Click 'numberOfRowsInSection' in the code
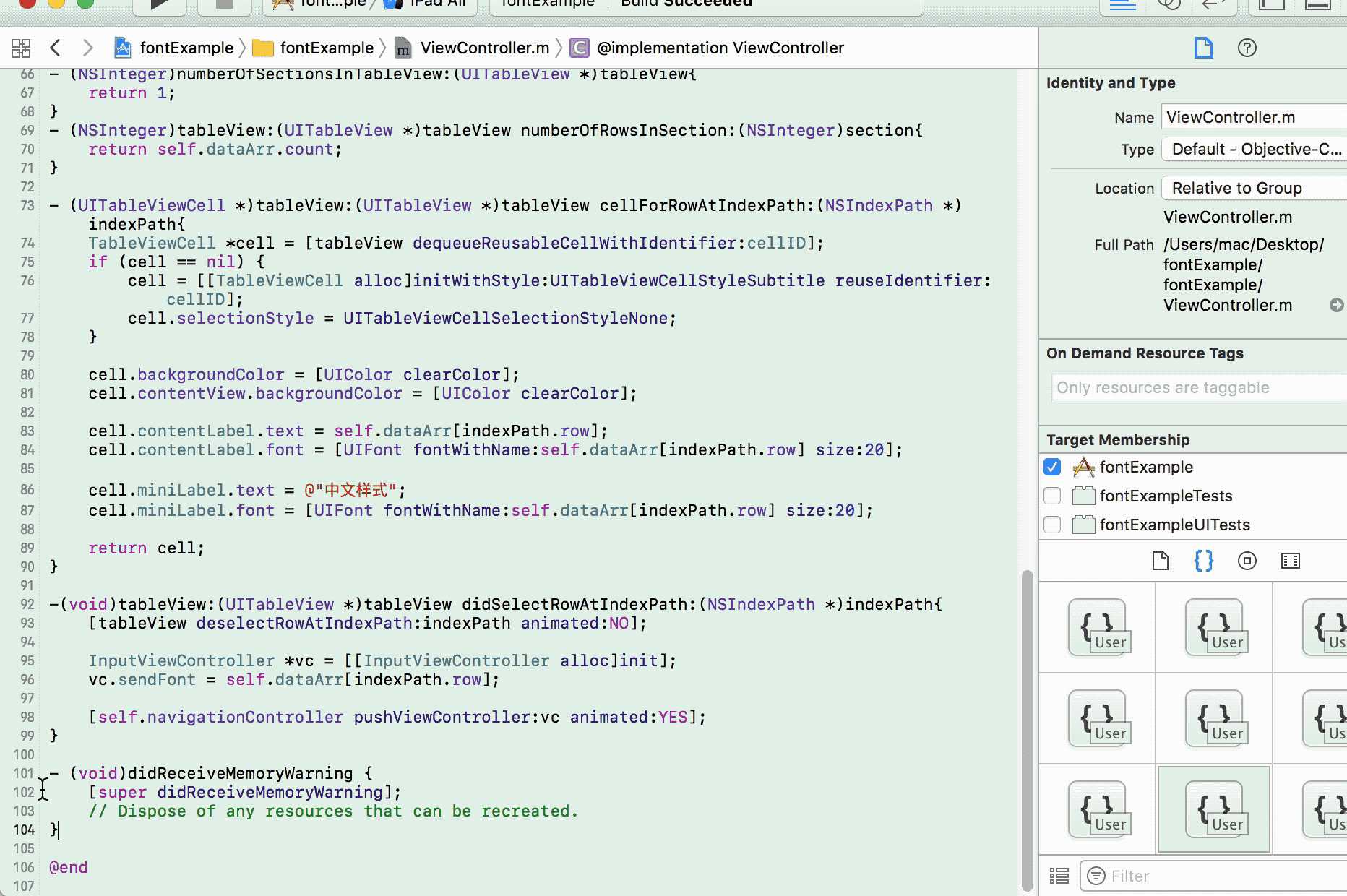The image size is (1347, 896). click(624, 130)
